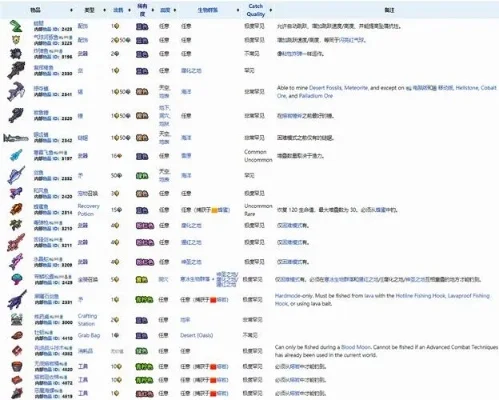Click the Bomb Fish icon for ID 3196
This screenshot has width=499, height=400.
tap(16, 54)
